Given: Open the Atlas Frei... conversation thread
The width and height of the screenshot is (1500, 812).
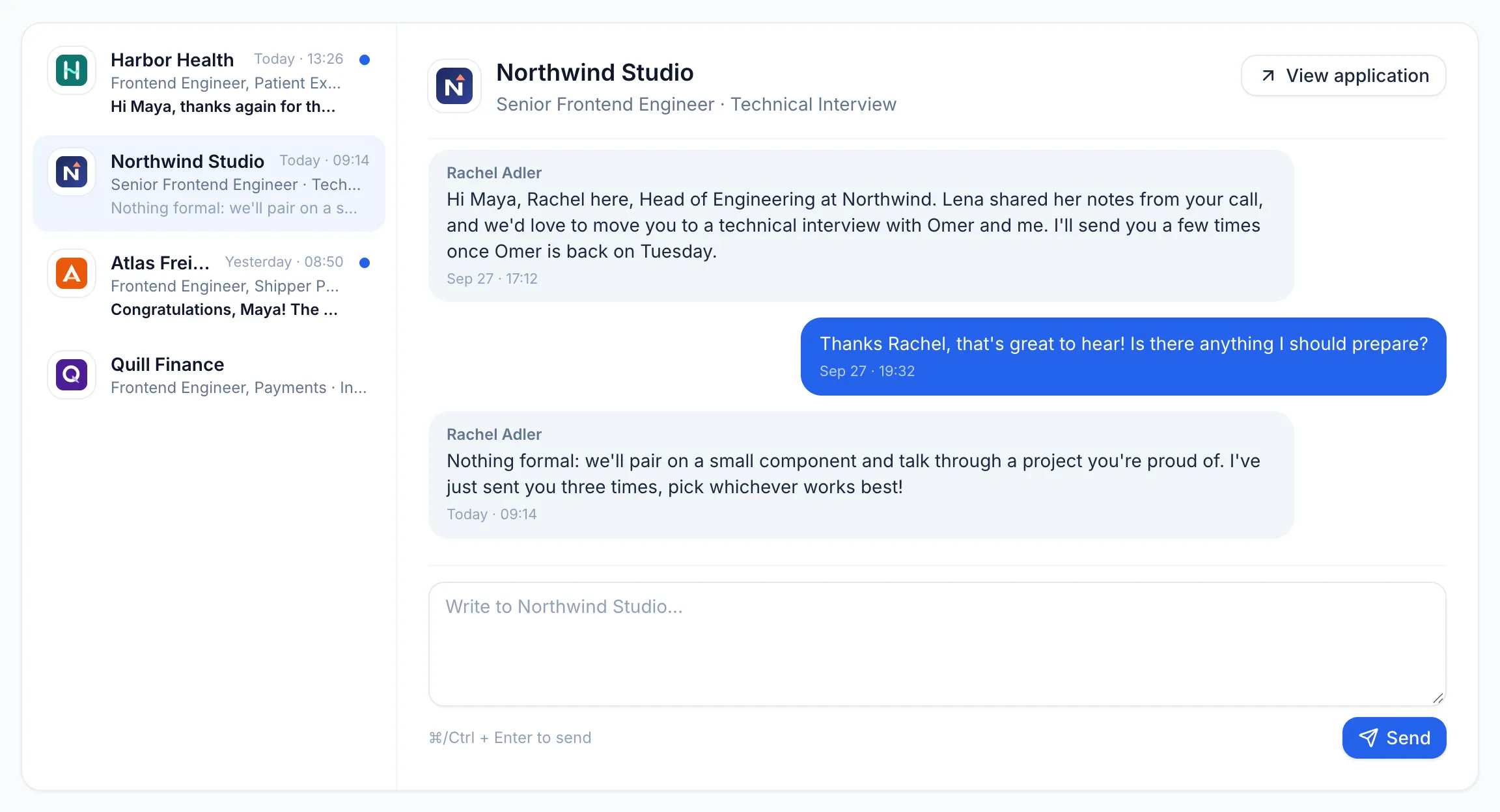Looking at the screenshot, I should (209, 285).
